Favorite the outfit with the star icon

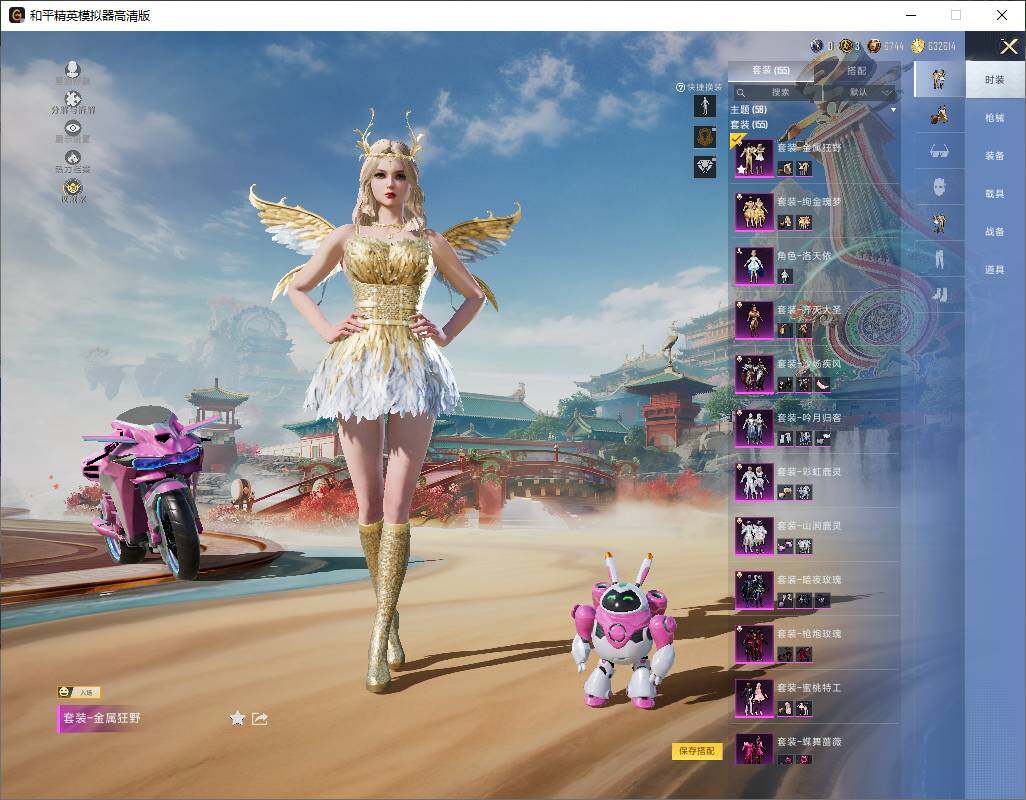(x=238, y=719)
